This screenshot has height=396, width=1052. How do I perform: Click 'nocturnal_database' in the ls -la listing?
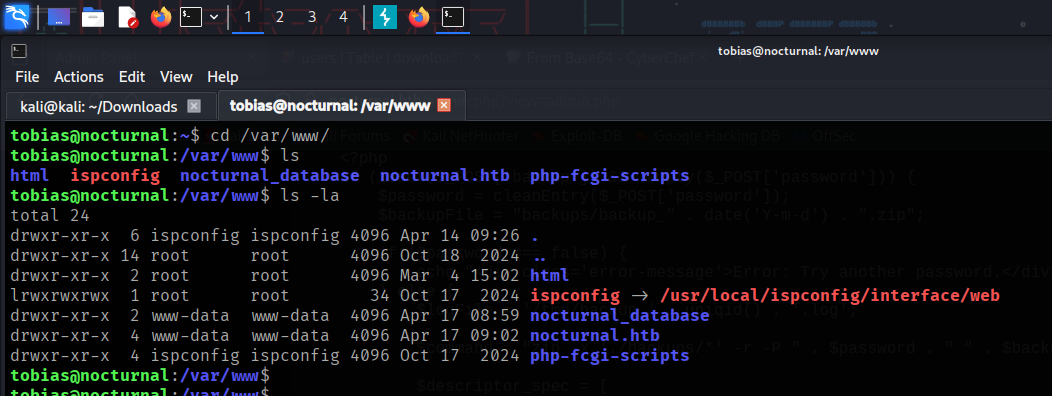(620, 315)
